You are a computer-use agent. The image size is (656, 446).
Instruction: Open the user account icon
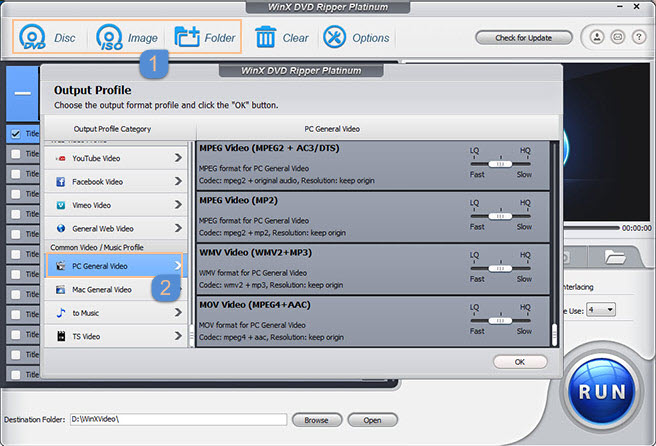(597, 37)
